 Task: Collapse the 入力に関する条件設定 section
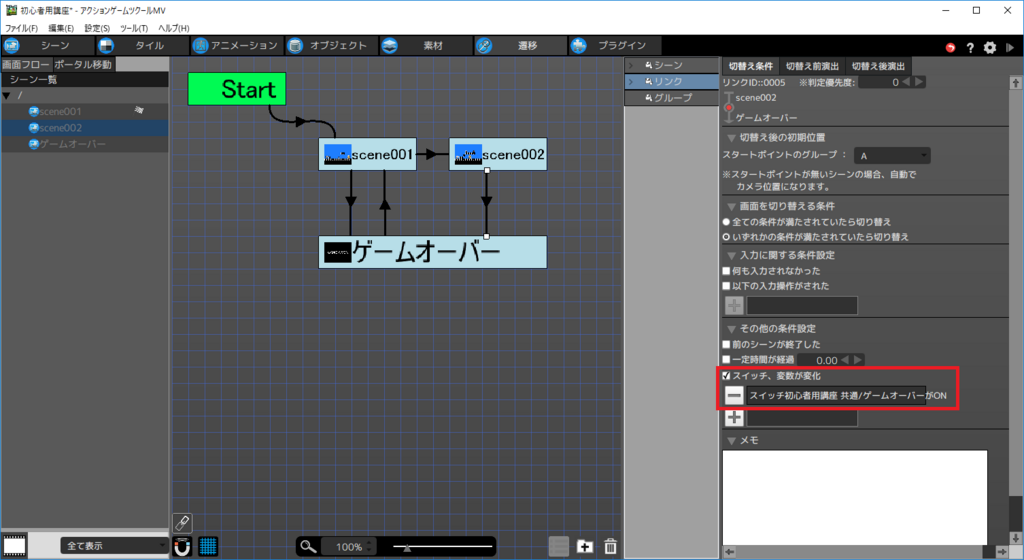731,256
